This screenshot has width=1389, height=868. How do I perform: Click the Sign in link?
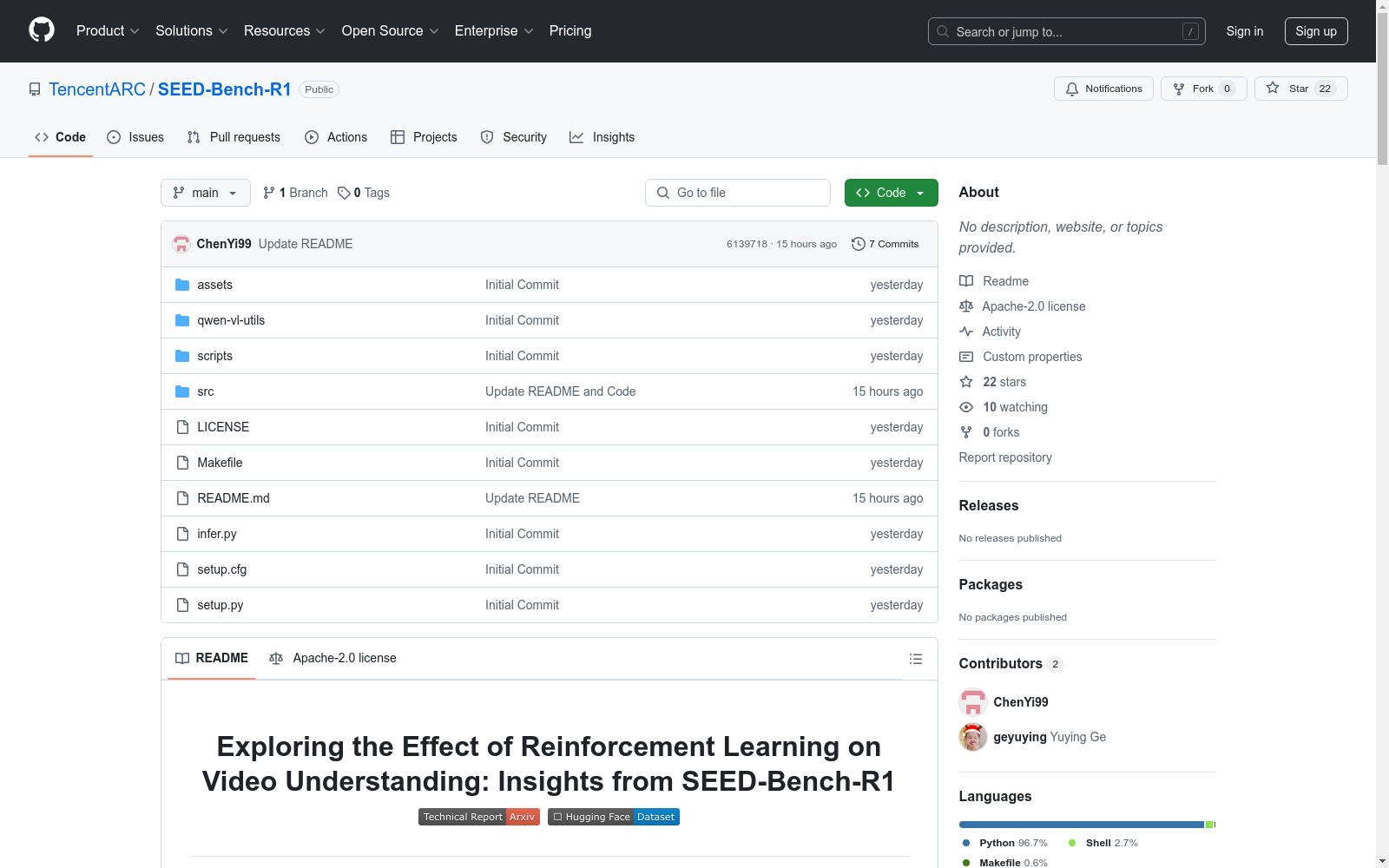pyautogui.click(x=1245, y=31)
